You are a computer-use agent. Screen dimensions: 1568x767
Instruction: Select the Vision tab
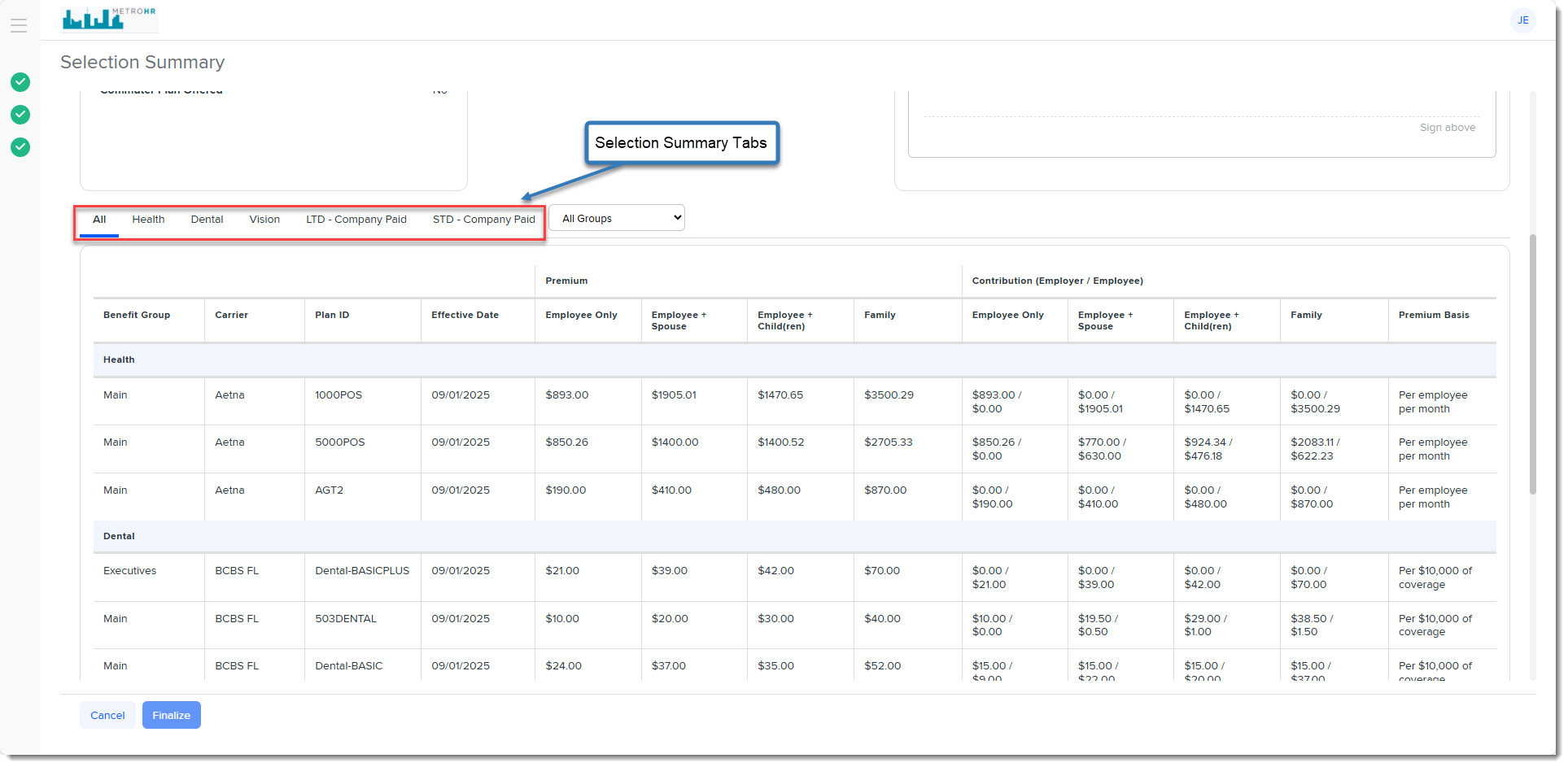tap(264, 220)
